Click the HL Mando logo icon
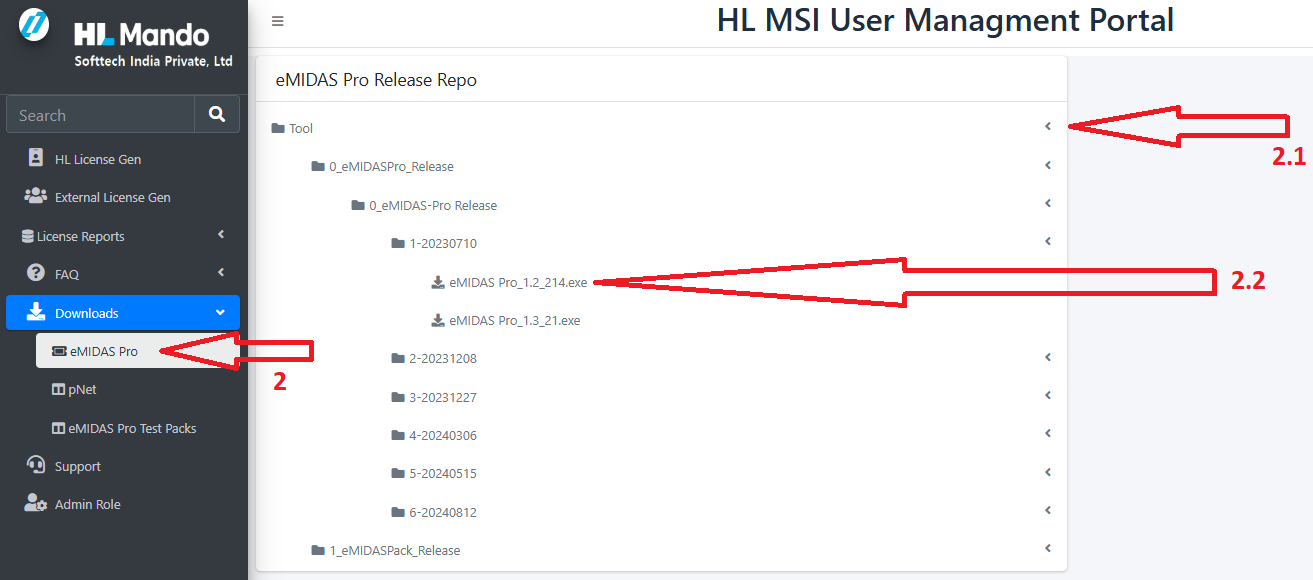Screen dimensions: 1313x580 [x=34, y=26]
